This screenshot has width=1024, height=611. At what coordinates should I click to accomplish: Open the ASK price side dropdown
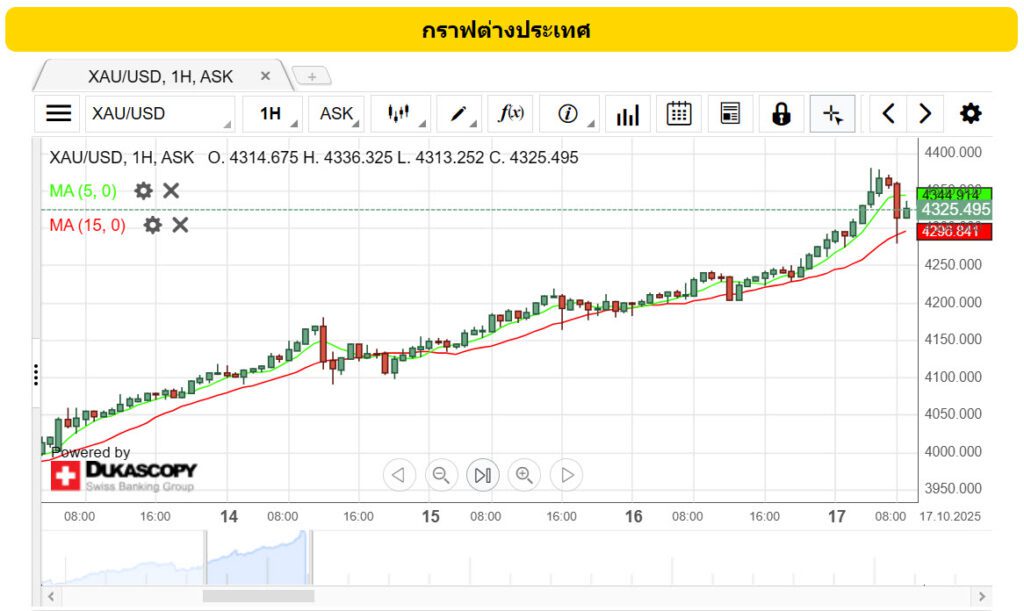[337, 114]
